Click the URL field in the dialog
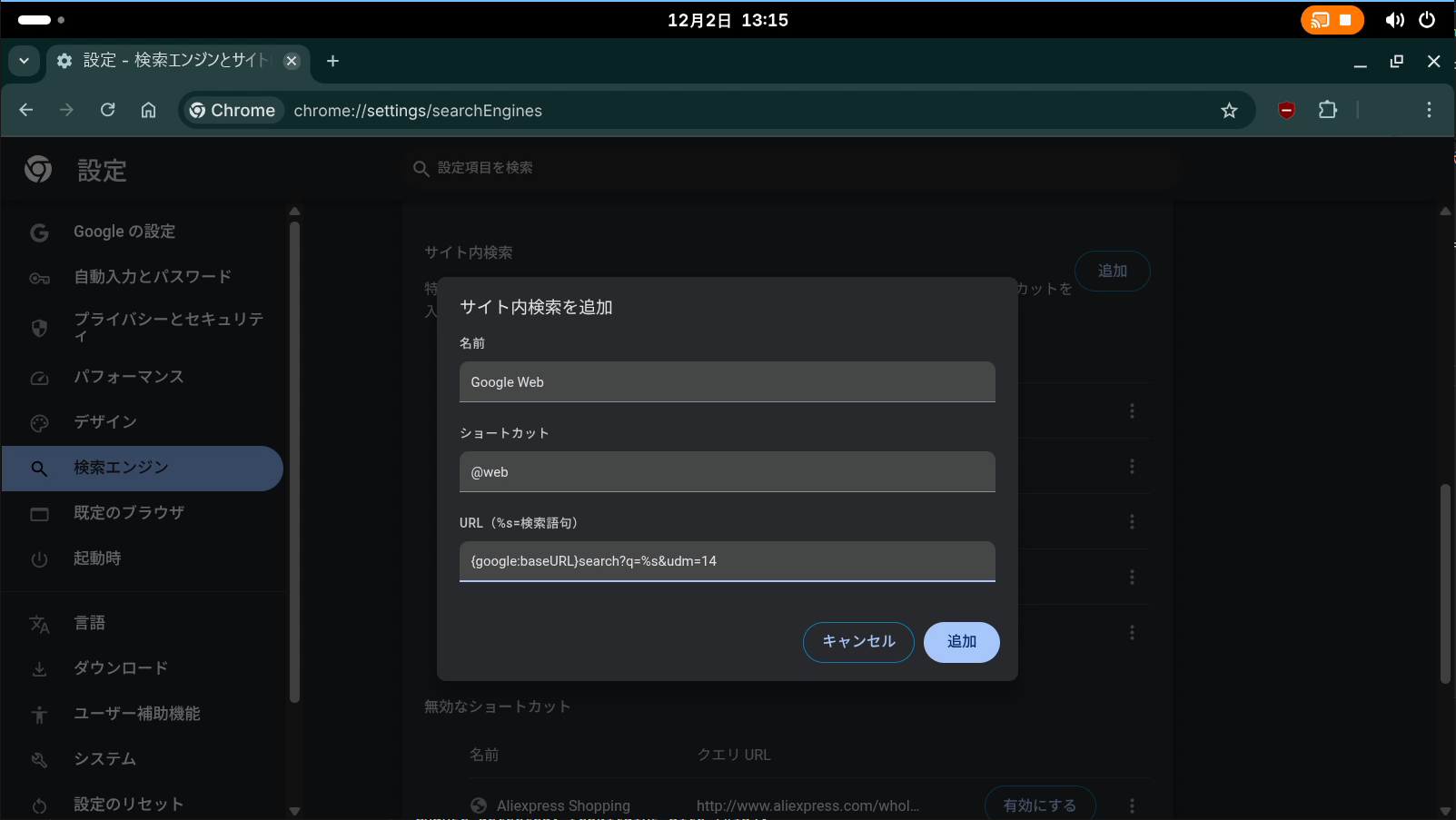 tap(727, 561)
